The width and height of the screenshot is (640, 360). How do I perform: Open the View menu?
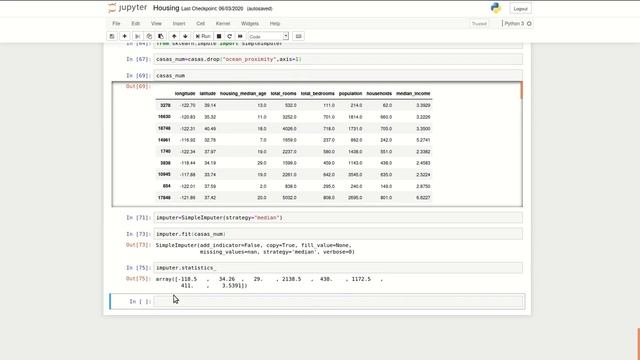(156, 24)
